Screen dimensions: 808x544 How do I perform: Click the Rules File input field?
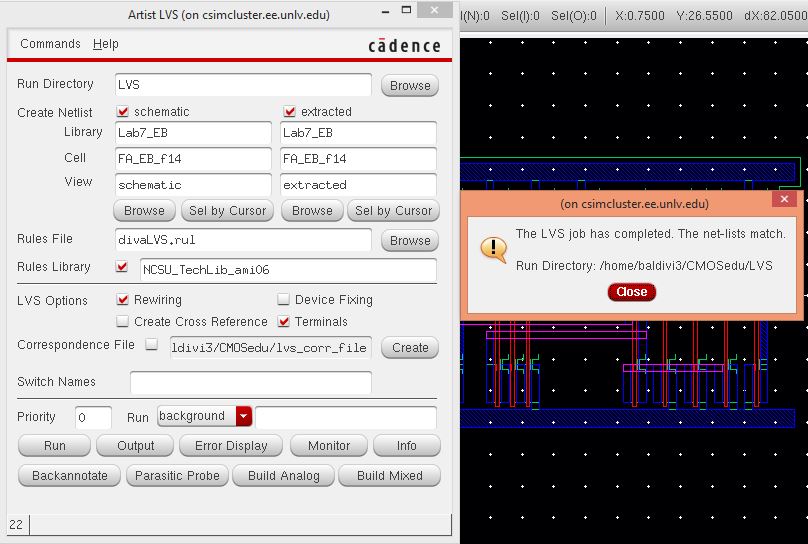[243, 240]
